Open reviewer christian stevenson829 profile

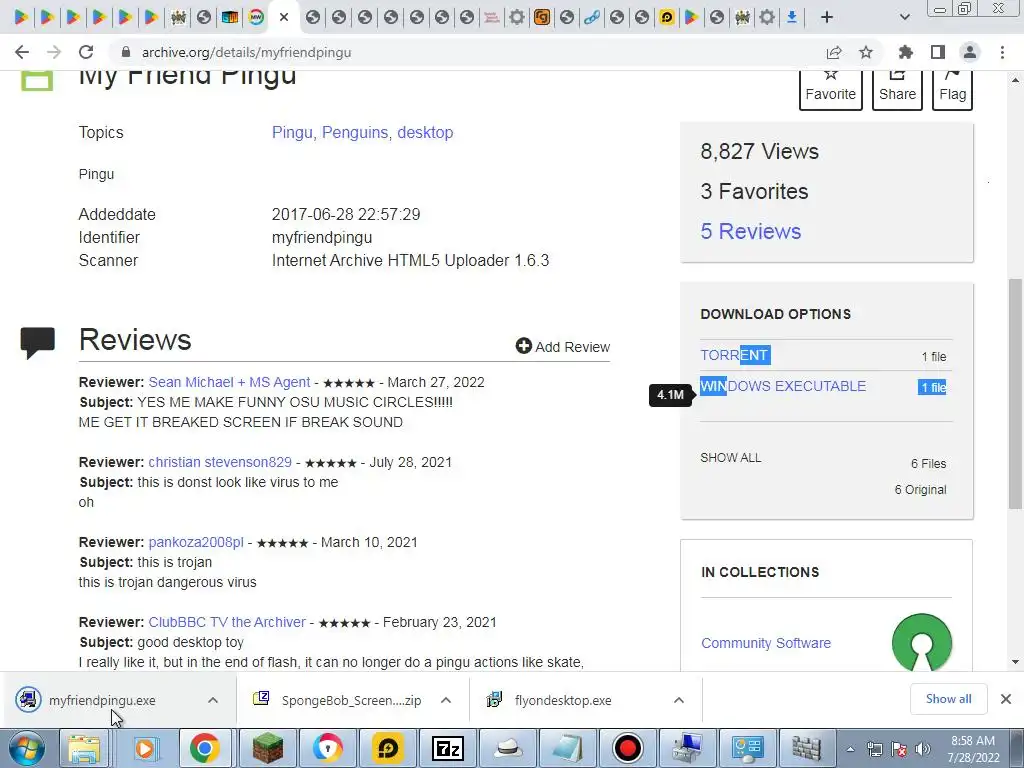[x=220, y=462]
